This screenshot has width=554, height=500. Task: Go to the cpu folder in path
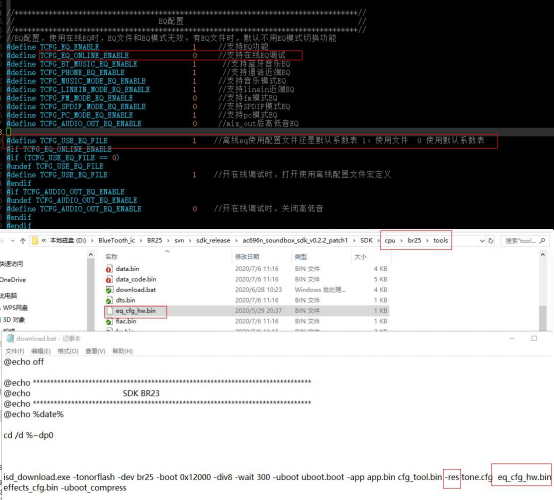pyautogui.click(x=390, y=241)
